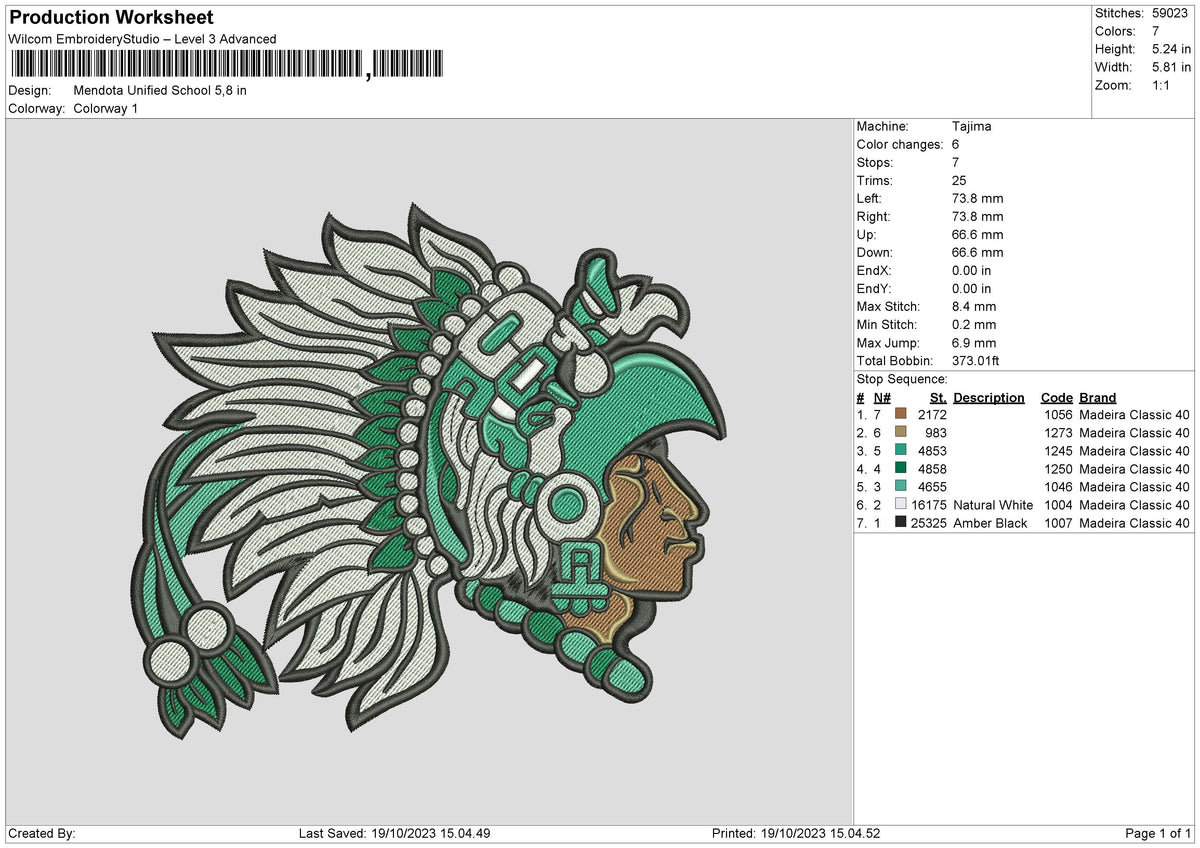
Task: Click the 'Brand' column header
Action: point(1098,397)
